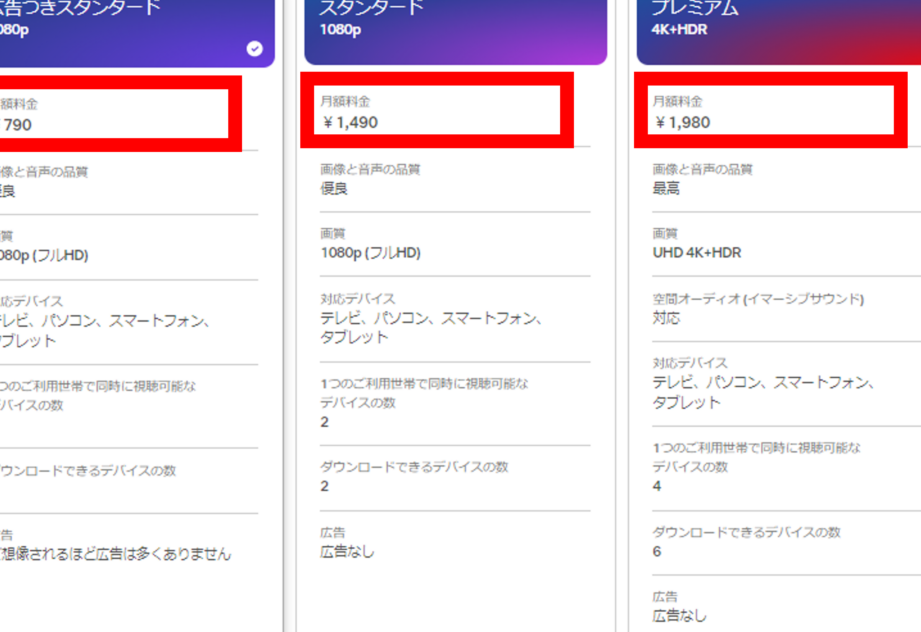Click the Standard 広告なし text

click(347, 552)
